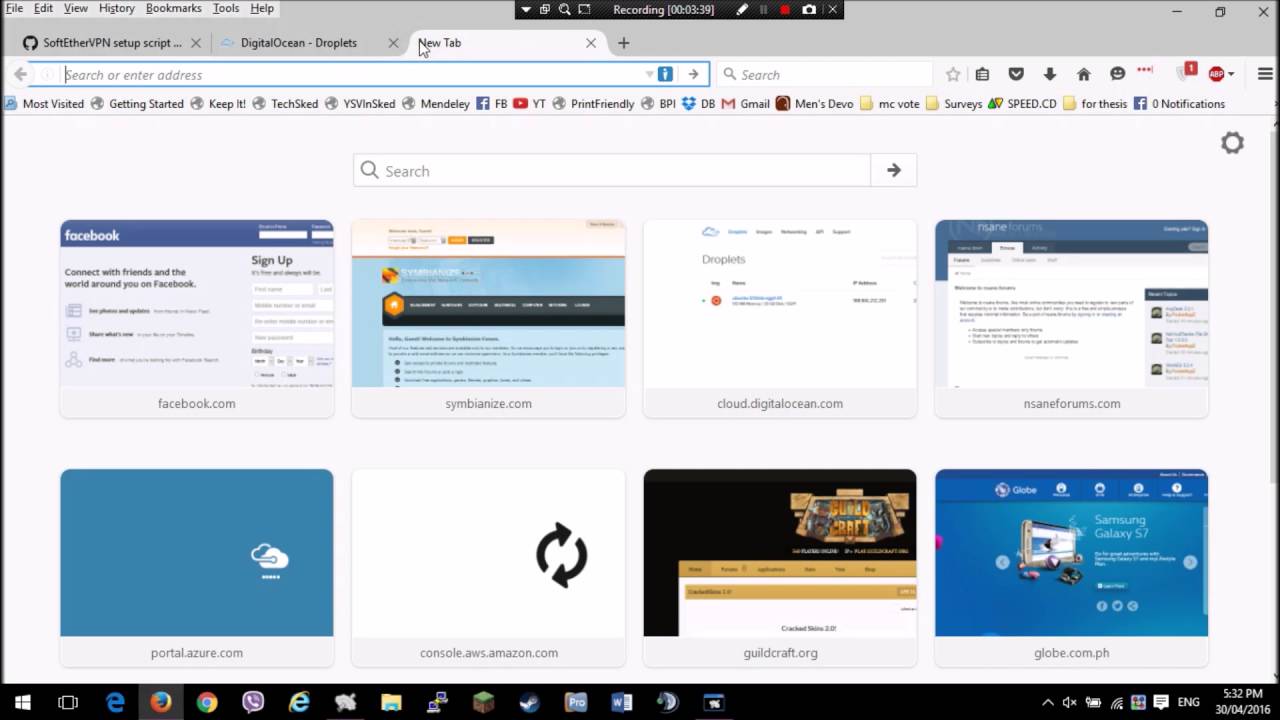The height and width of the screenshot is (720, 1280).
Task: Click the Back arrow button
Action: 20,74
